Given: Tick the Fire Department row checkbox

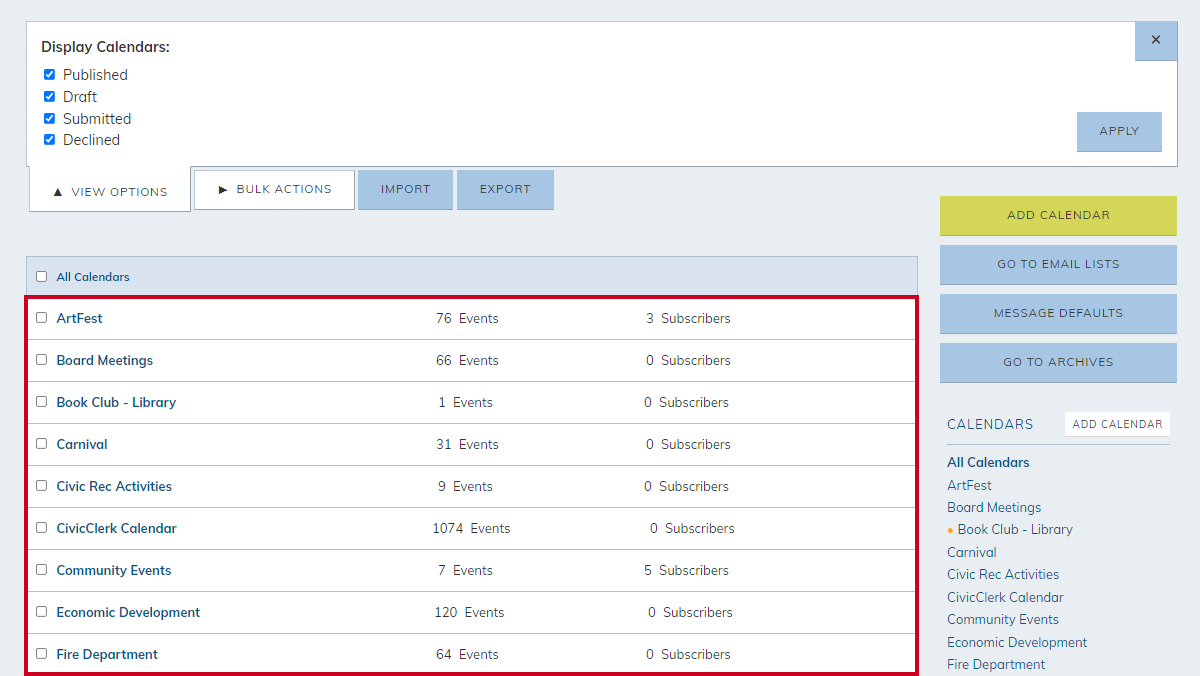Looking at the screenshot, I should [x=41, y=654].
